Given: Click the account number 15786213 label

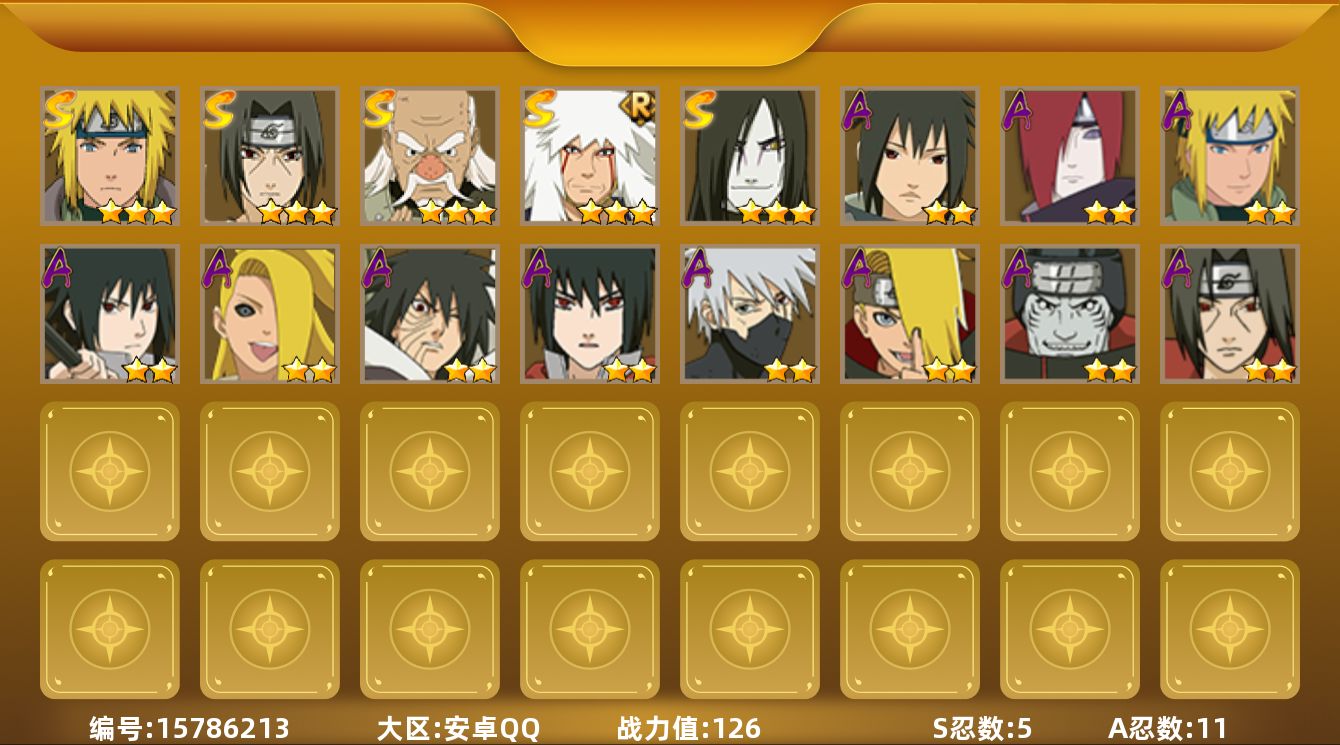Looking at the screenshot, I should [x=189, y=728].
